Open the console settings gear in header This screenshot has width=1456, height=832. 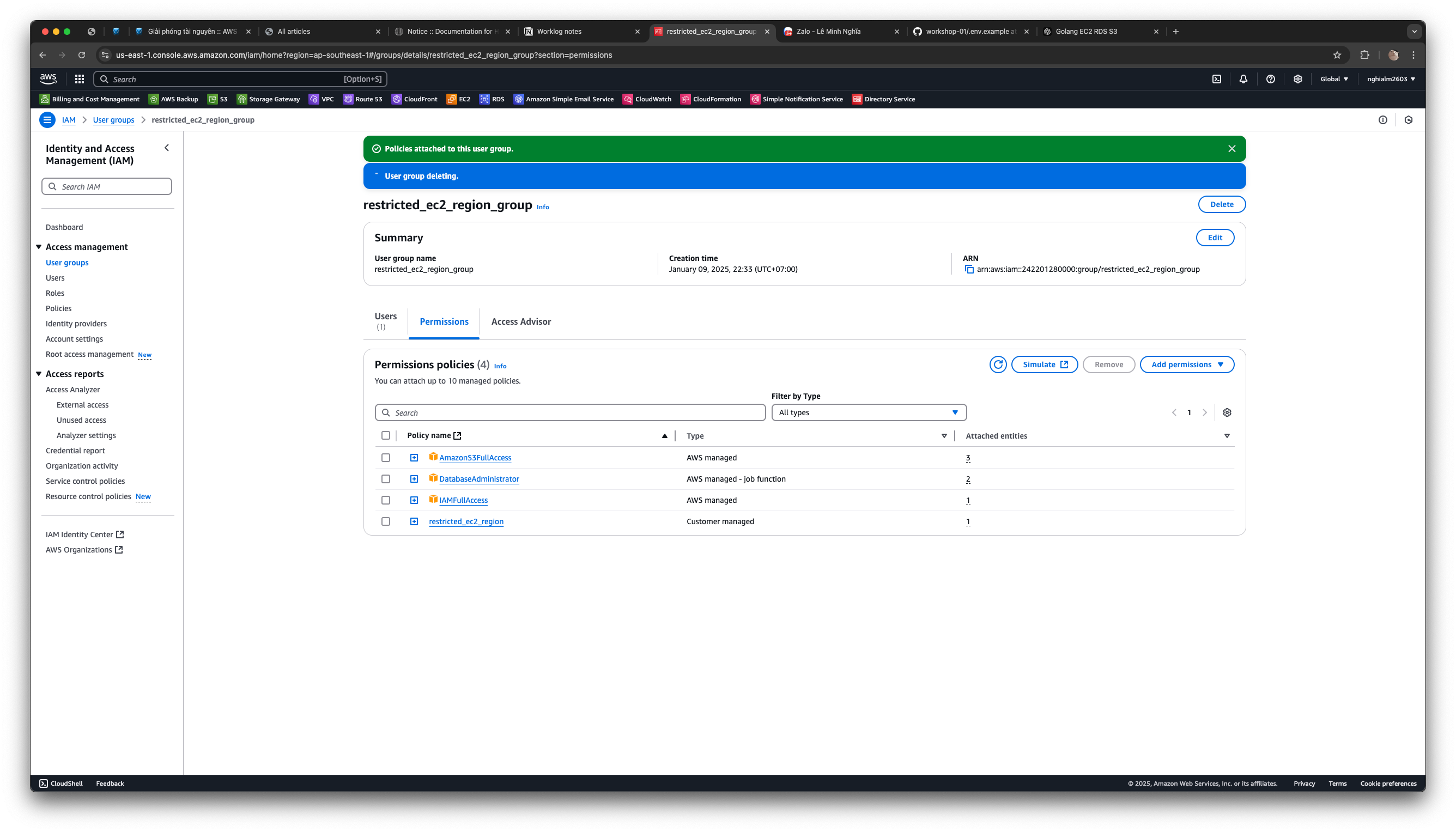pyautogui.click(x=1298, y=79)
